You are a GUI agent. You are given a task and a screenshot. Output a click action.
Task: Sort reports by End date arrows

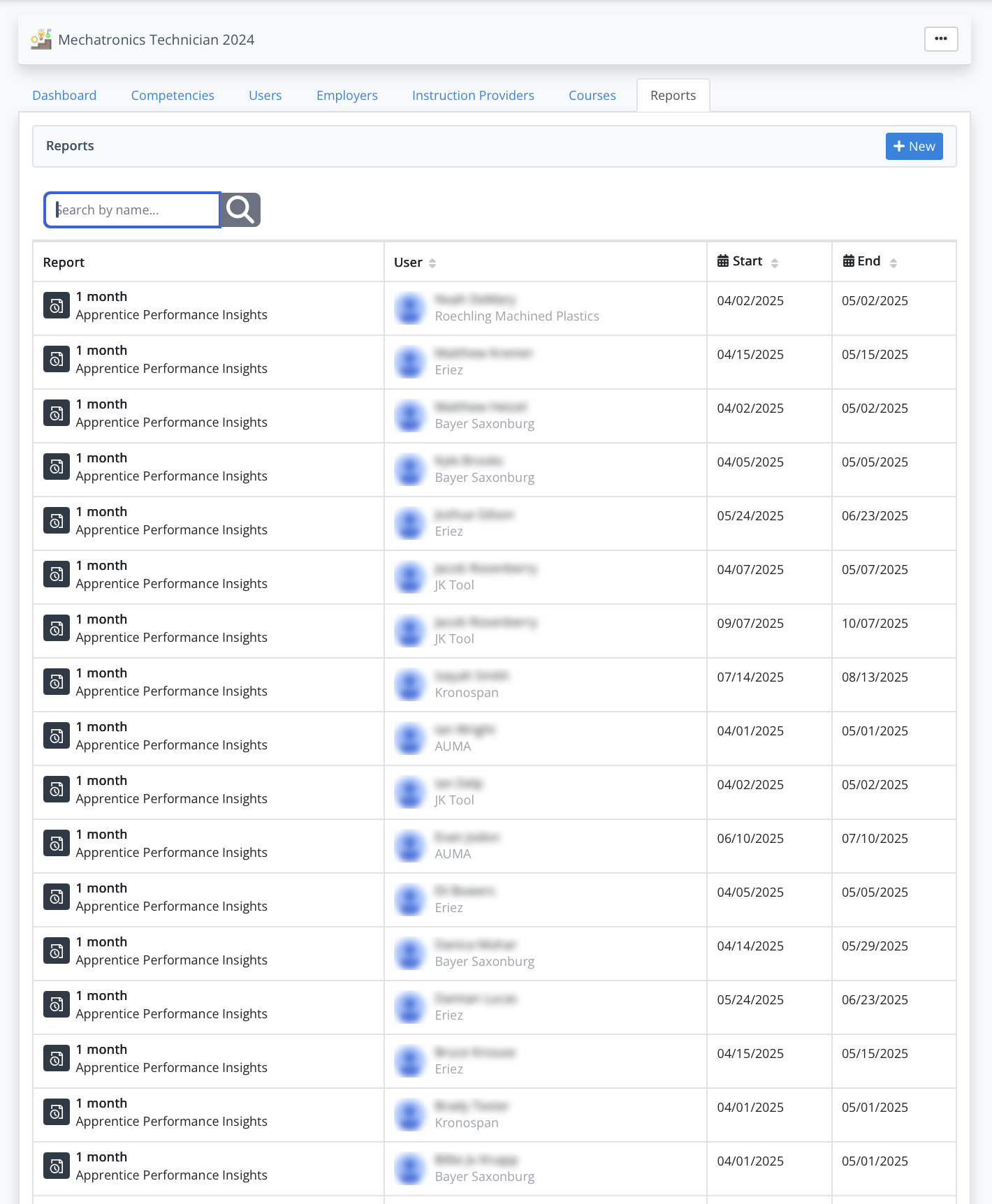coord(893,263)
